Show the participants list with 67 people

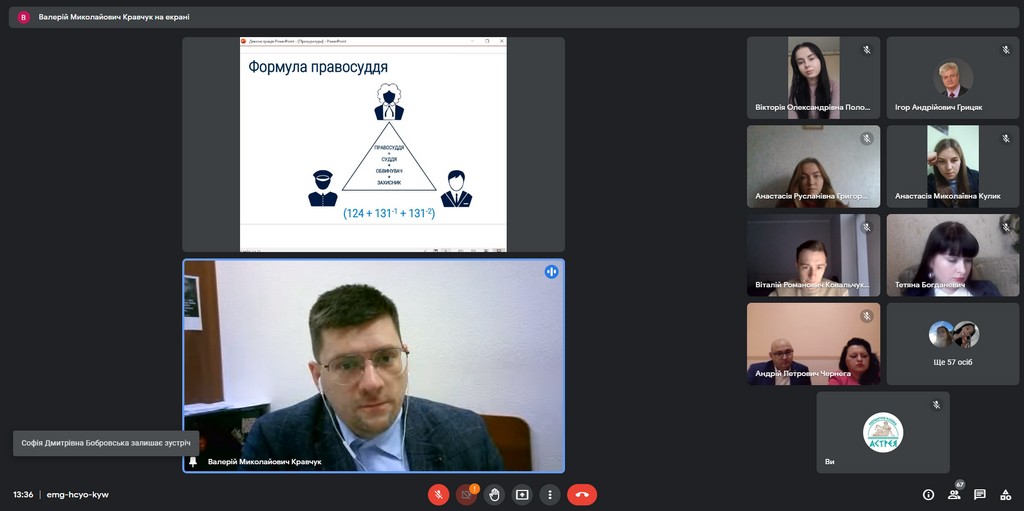[x=954, y=494]
